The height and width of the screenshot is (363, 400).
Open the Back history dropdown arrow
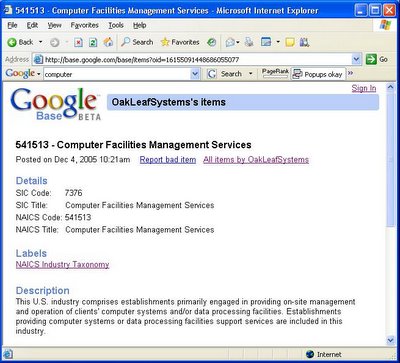pyautogui.click(x=41, y=42)
